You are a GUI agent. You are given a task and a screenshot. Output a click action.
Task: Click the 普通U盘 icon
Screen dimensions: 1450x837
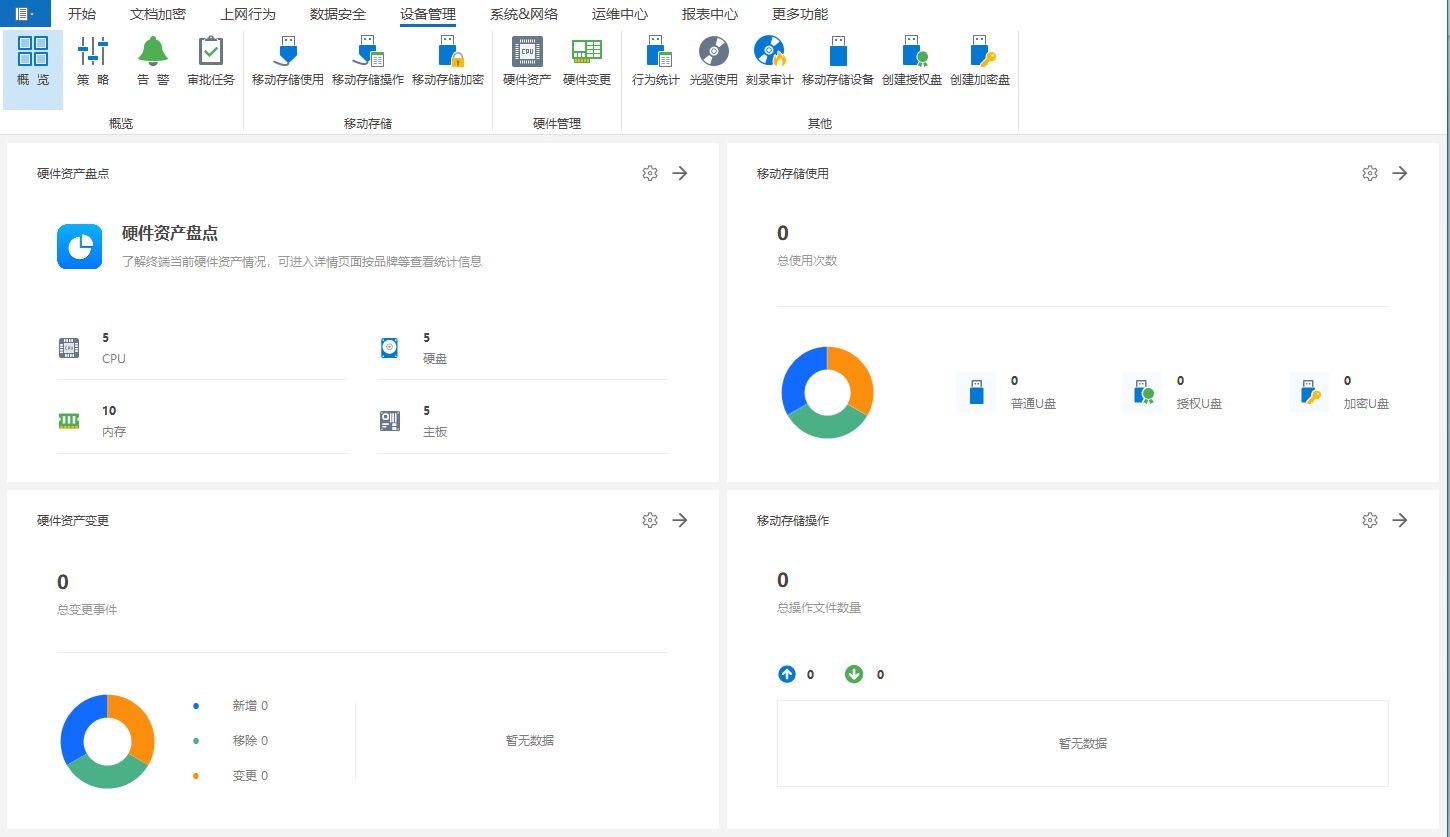976,392
